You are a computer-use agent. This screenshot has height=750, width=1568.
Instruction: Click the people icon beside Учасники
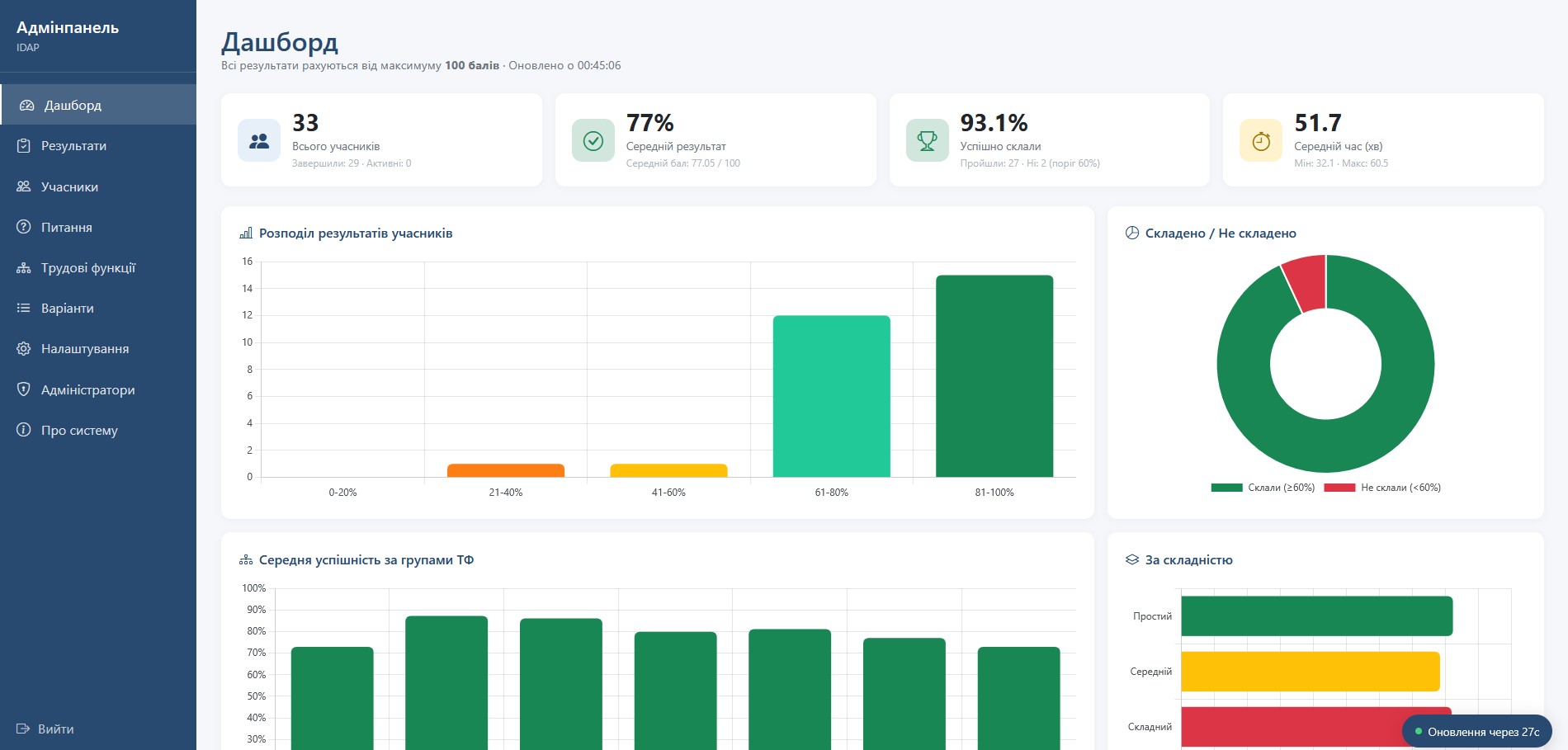(24, 186)
